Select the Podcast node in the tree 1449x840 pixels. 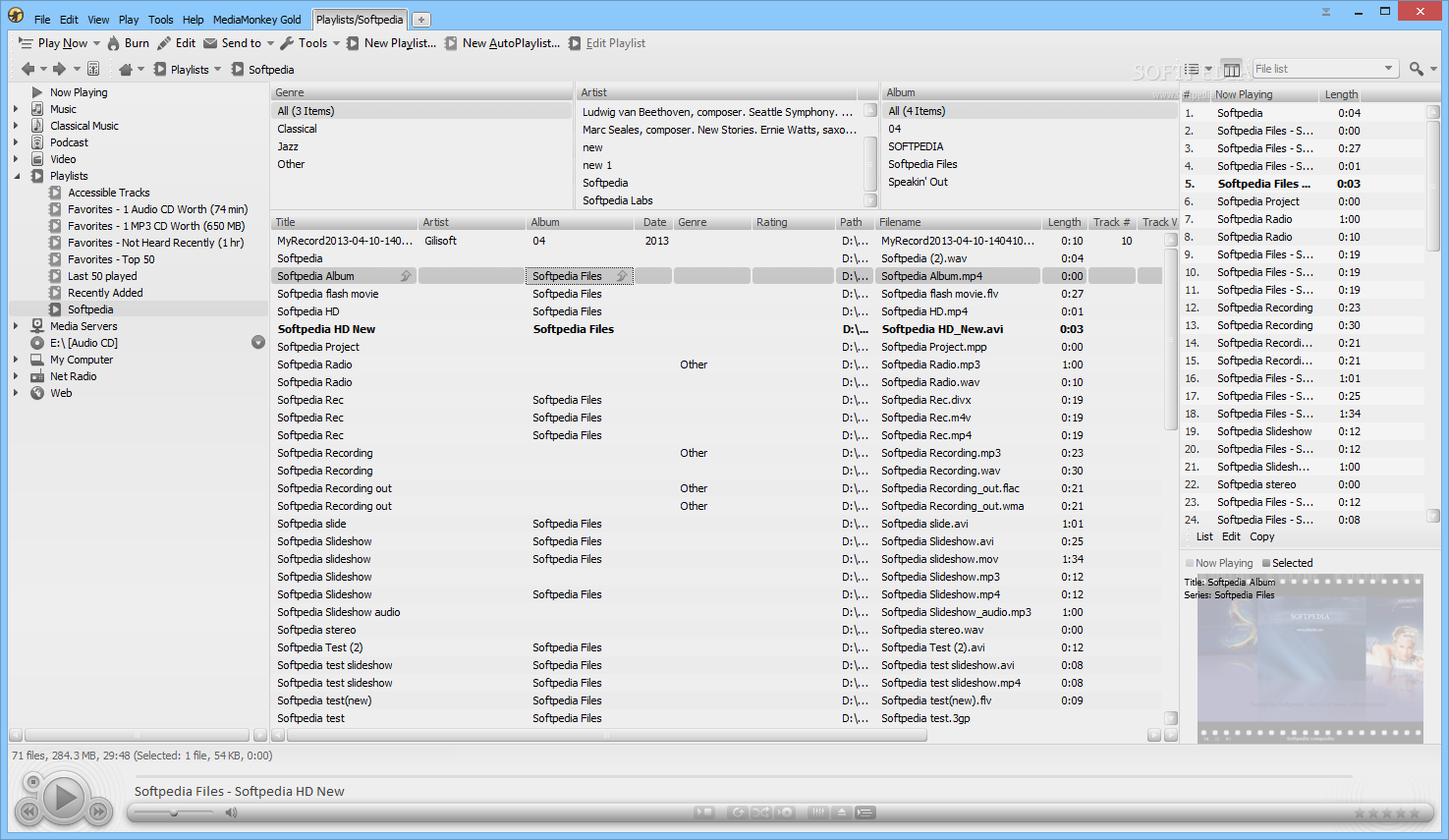tap(69, 142)
